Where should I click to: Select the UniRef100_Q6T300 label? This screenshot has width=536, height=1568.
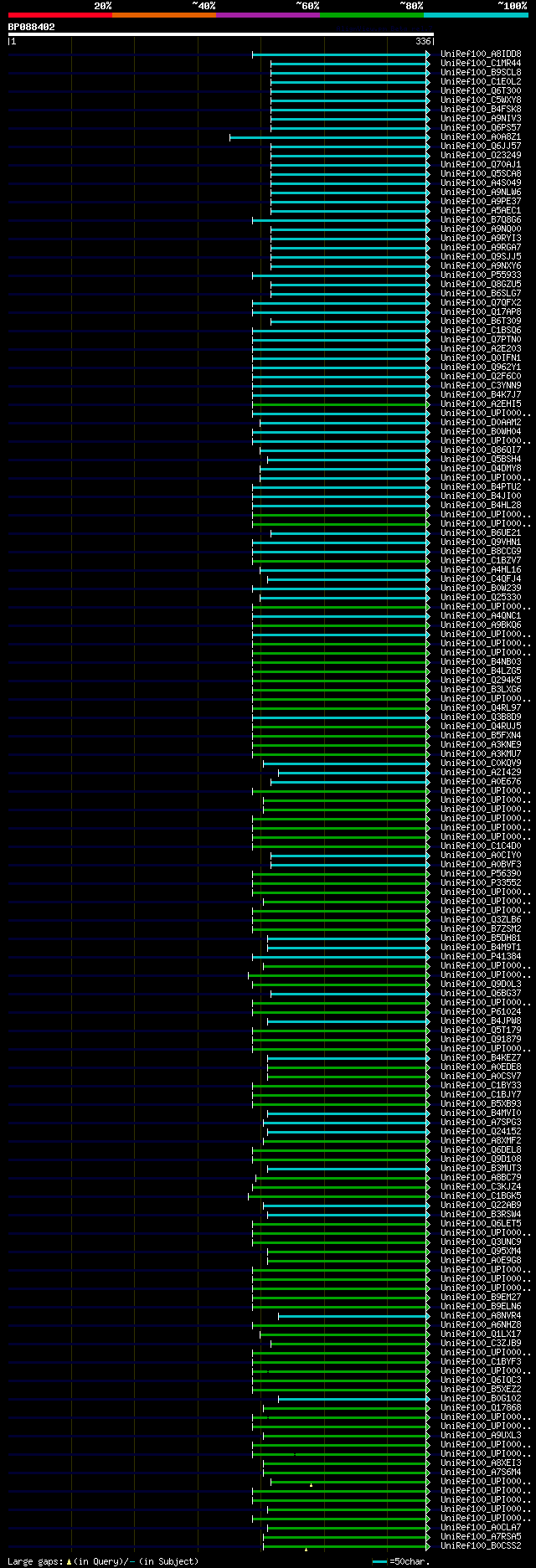(x=481, y=91)
